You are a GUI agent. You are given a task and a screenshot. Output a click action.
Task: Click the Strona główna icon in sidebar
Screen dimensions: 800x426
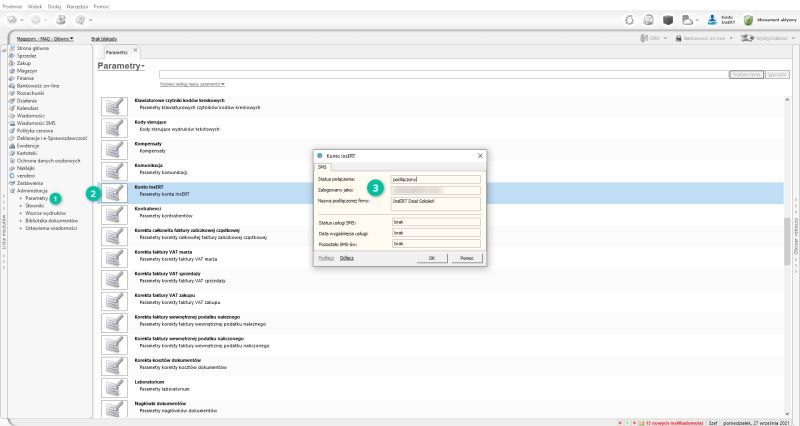coord(12,48)
